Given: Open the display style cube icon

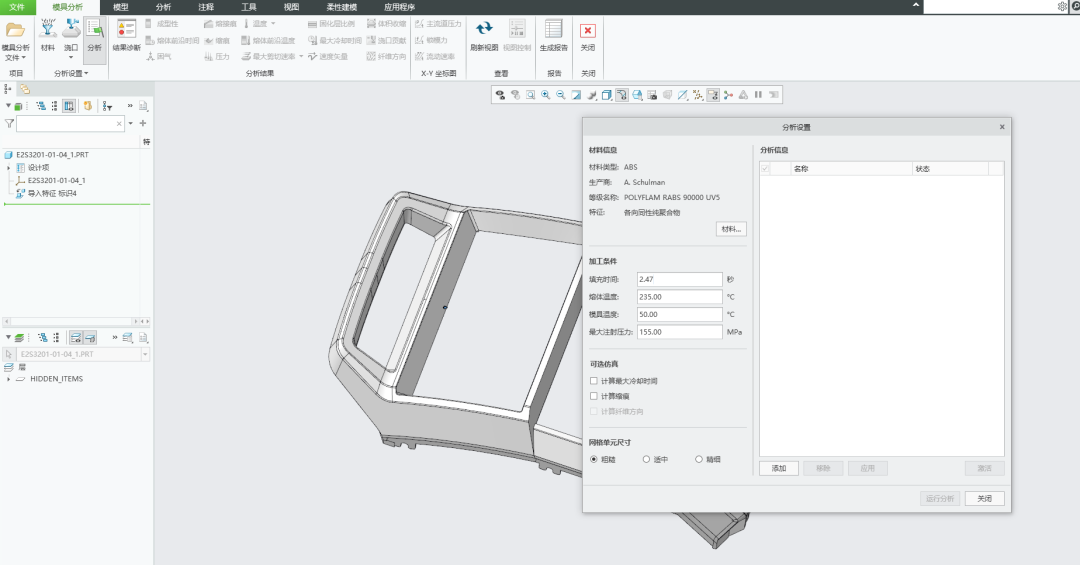Looking at the screenshot, I should (606, 95).
